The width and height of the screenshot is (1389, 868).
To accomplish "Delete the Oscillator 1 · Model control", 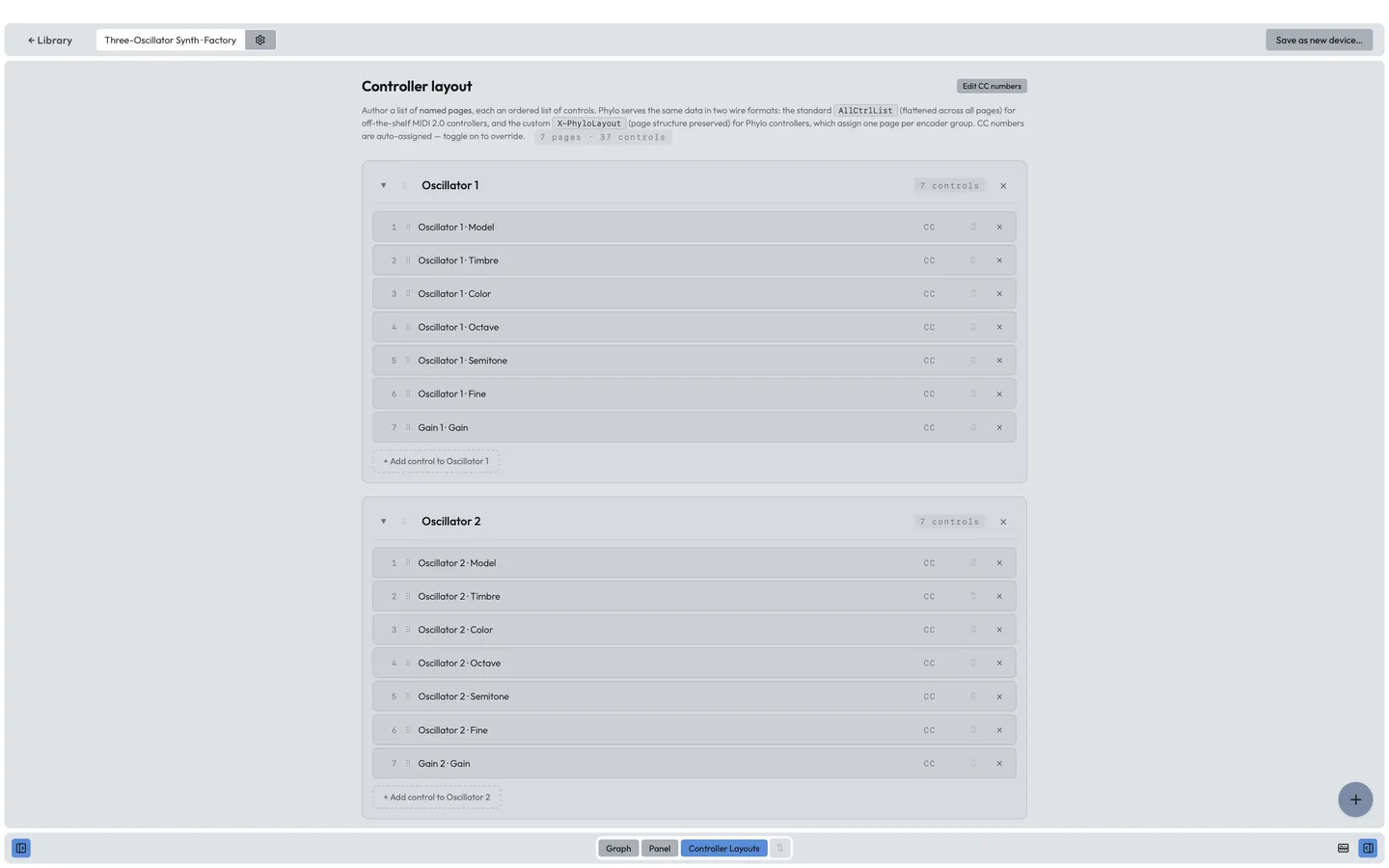I will coord(999,228).
